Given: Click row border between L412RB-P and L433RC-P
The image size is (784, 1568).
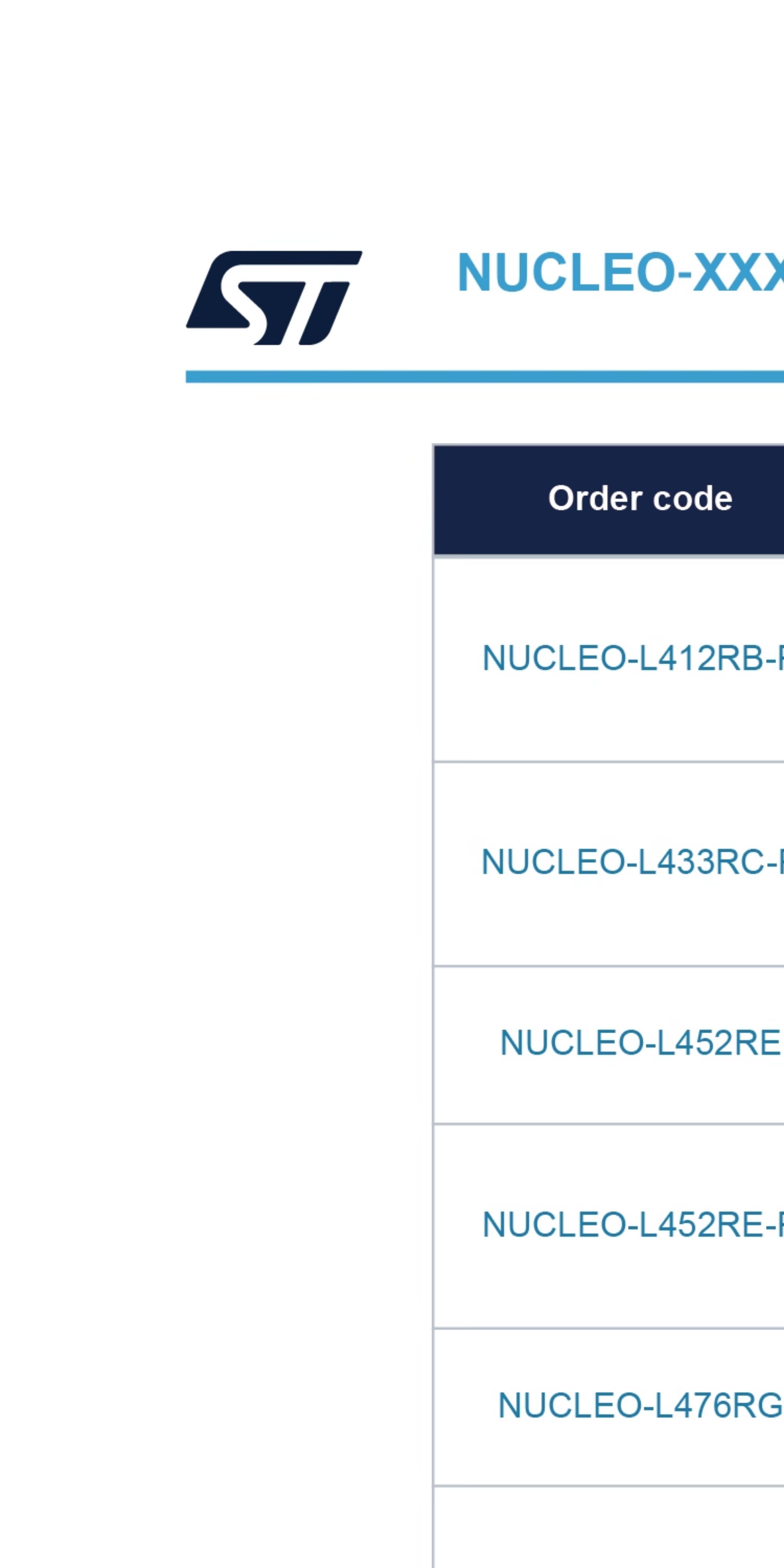Looking at the screenshot, I should [x=609, y=761].
